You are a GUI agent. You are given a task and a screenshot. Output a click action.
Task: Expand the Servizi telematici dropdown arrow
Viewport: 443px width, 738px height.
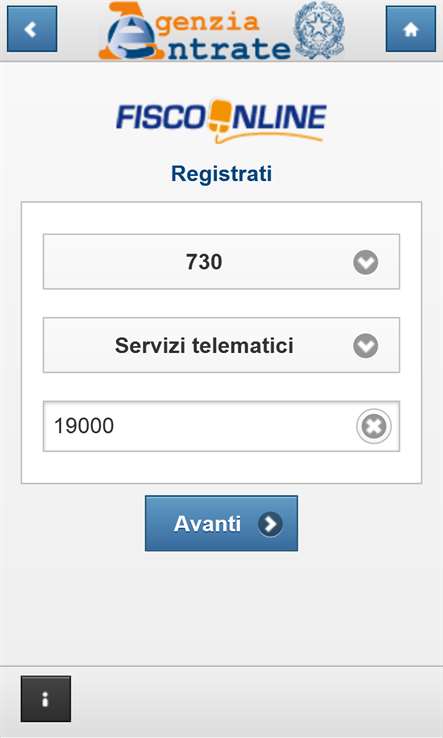pos(366,346)
